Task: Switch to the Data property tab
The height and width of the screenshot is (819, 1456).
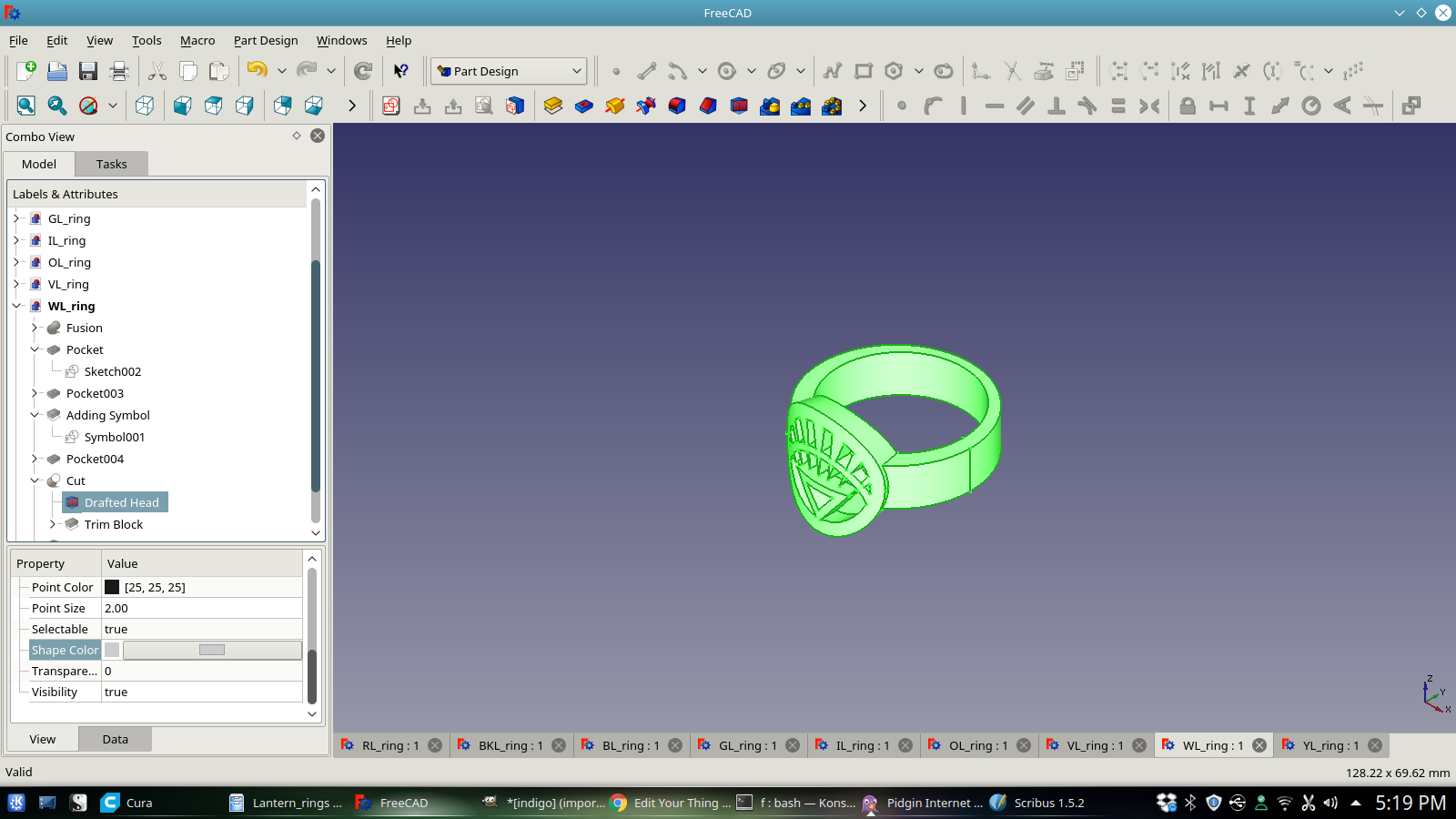Action: click(x=115, y=739)
